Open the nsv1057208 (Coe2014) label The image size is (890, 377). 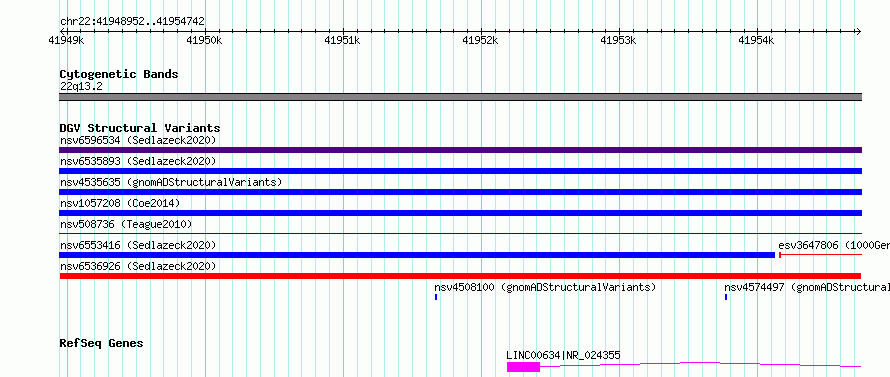tap(121, 203)
